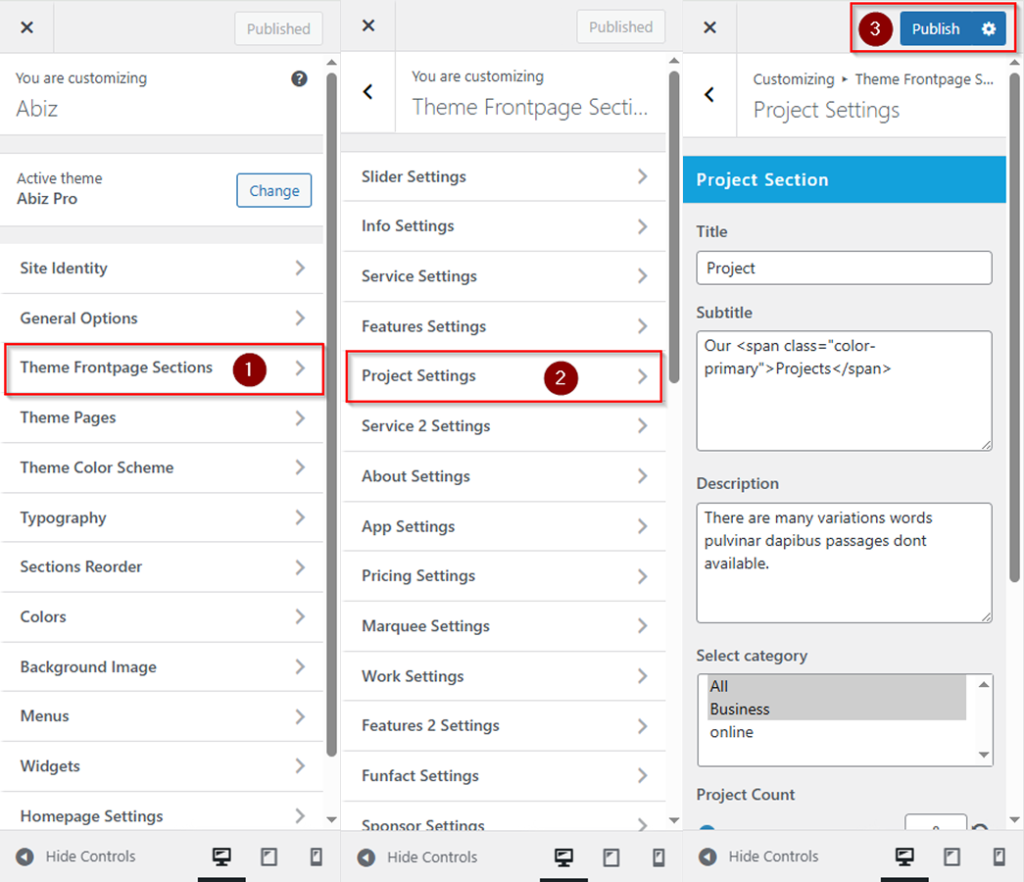Click back arrow beside Theme Frontpage Sections header

[368, 92]
